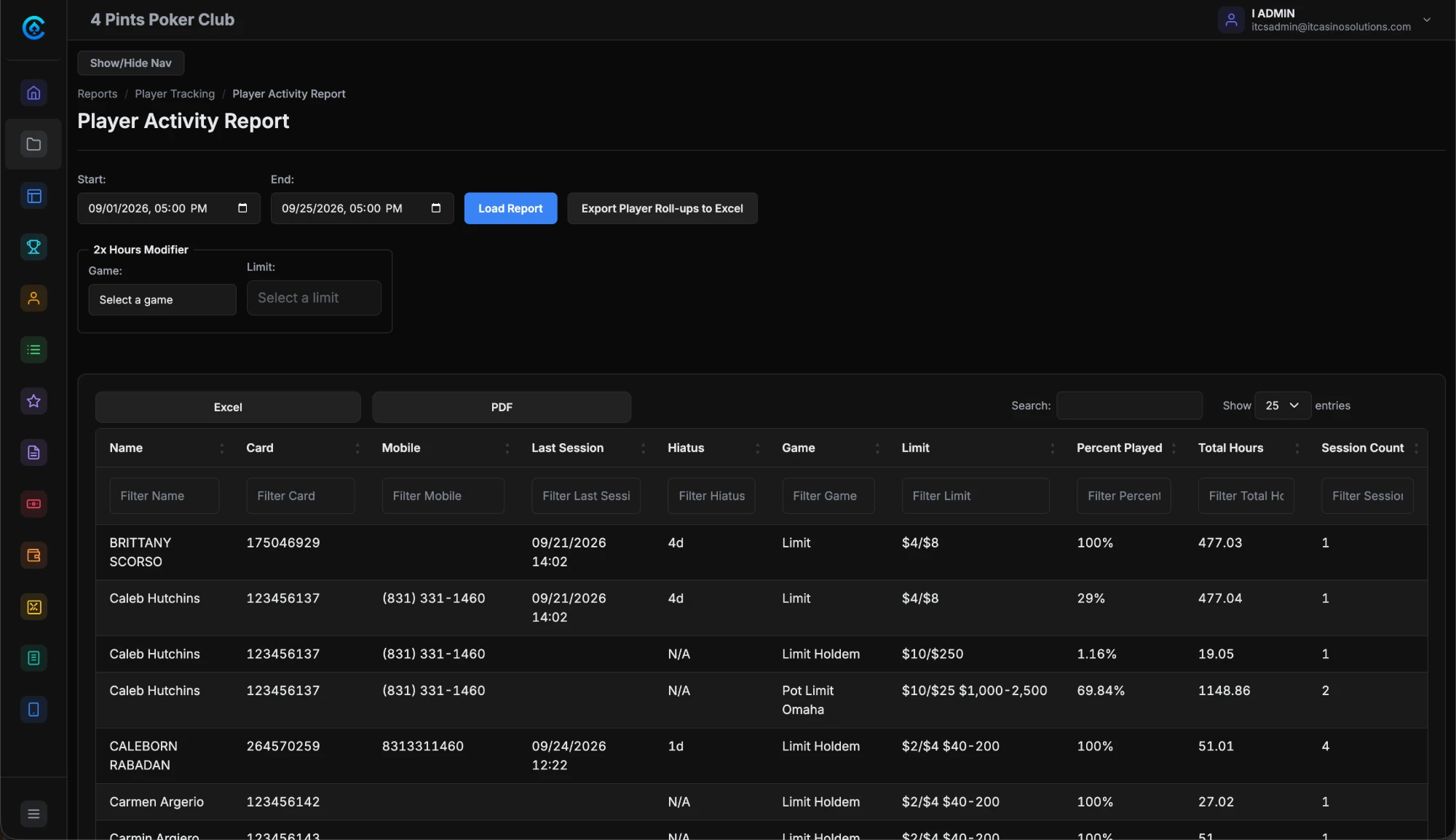Open the home icon in the sidebar
Viewport: 1456px width, 840px height.
33,92
